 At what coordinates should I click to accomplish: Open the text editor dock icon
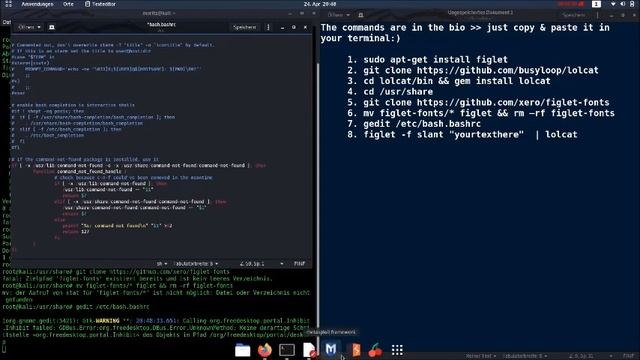pos(309,350)
